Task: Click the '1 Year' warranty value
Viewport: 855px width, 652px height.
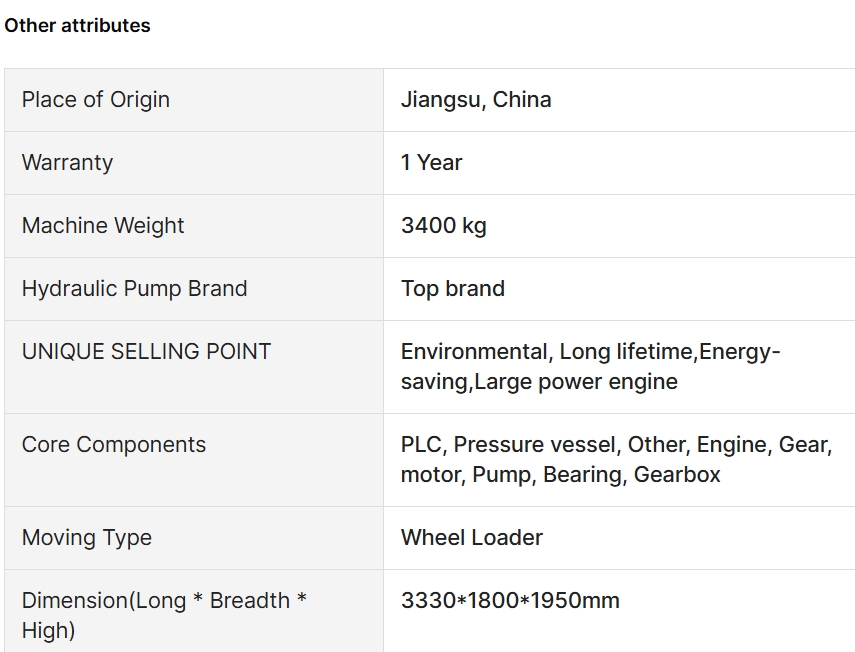Action: 431,162
